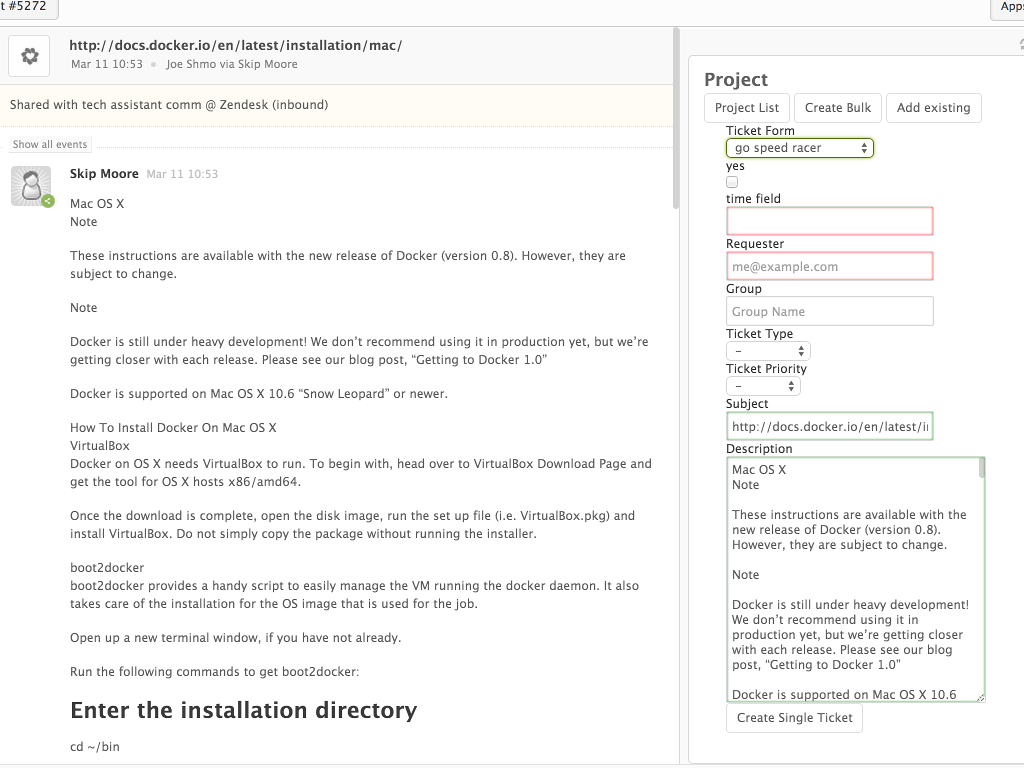
Task: Click the green online status indicator on avatar
Action: coord(46,202)
